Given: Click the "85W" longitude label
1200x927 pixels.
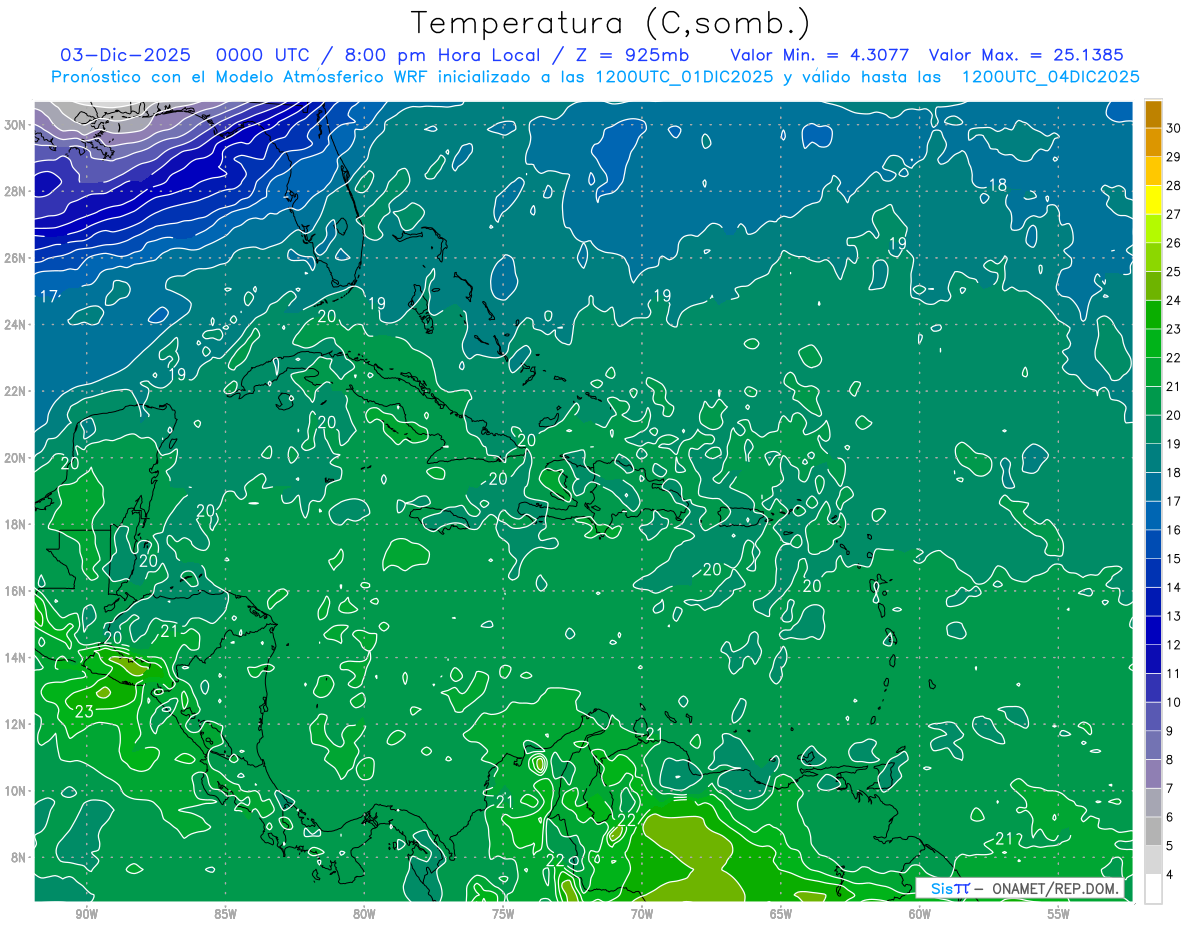Looking at the screenshot, I should click(x=226, y=914).
